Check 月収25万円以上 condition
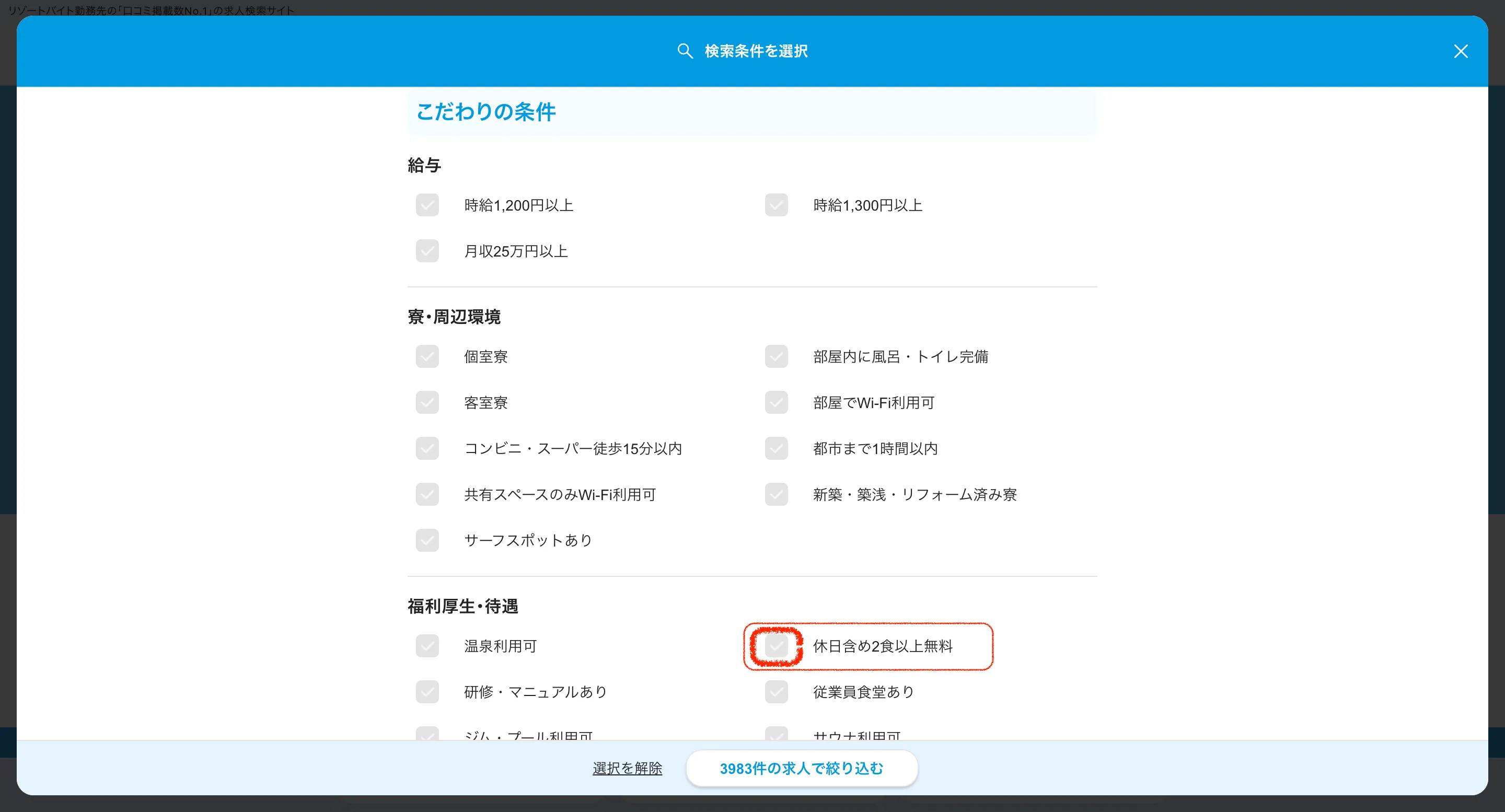 tap(427, 251)
